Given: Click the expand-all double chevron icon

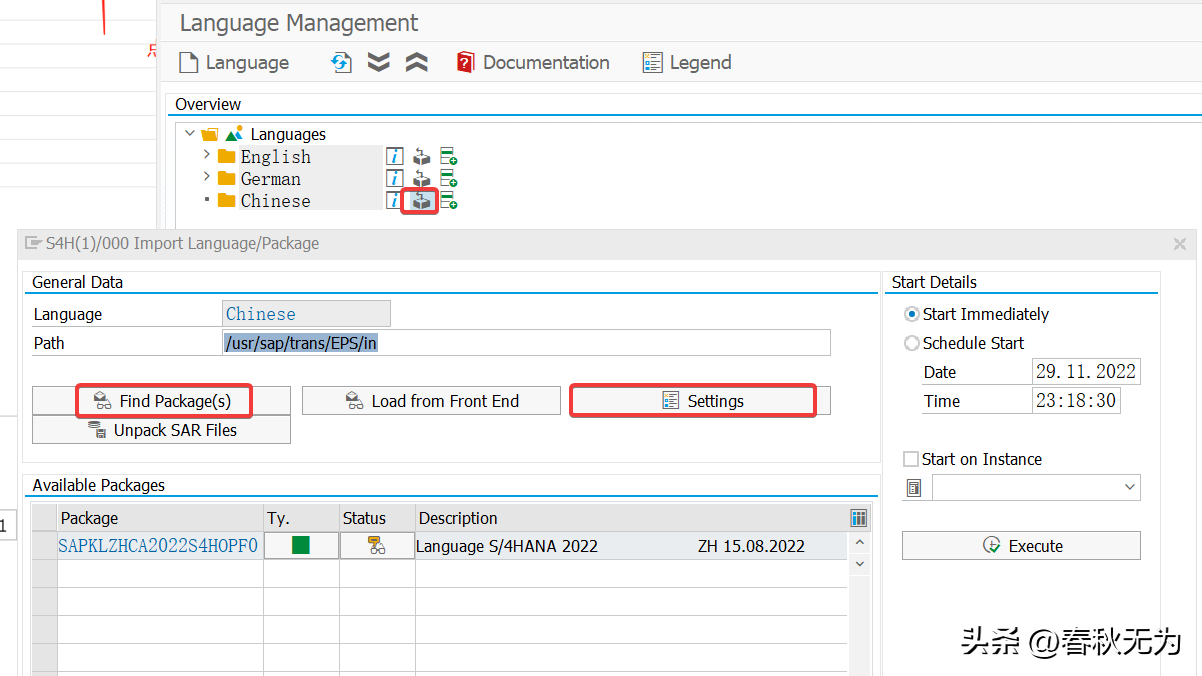Looking at the screenshot, I should (378, 62).
